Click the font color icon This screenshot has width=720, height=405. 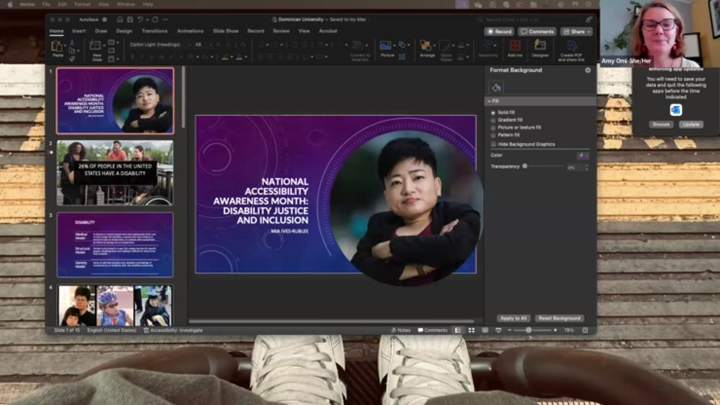click(239, 57)
